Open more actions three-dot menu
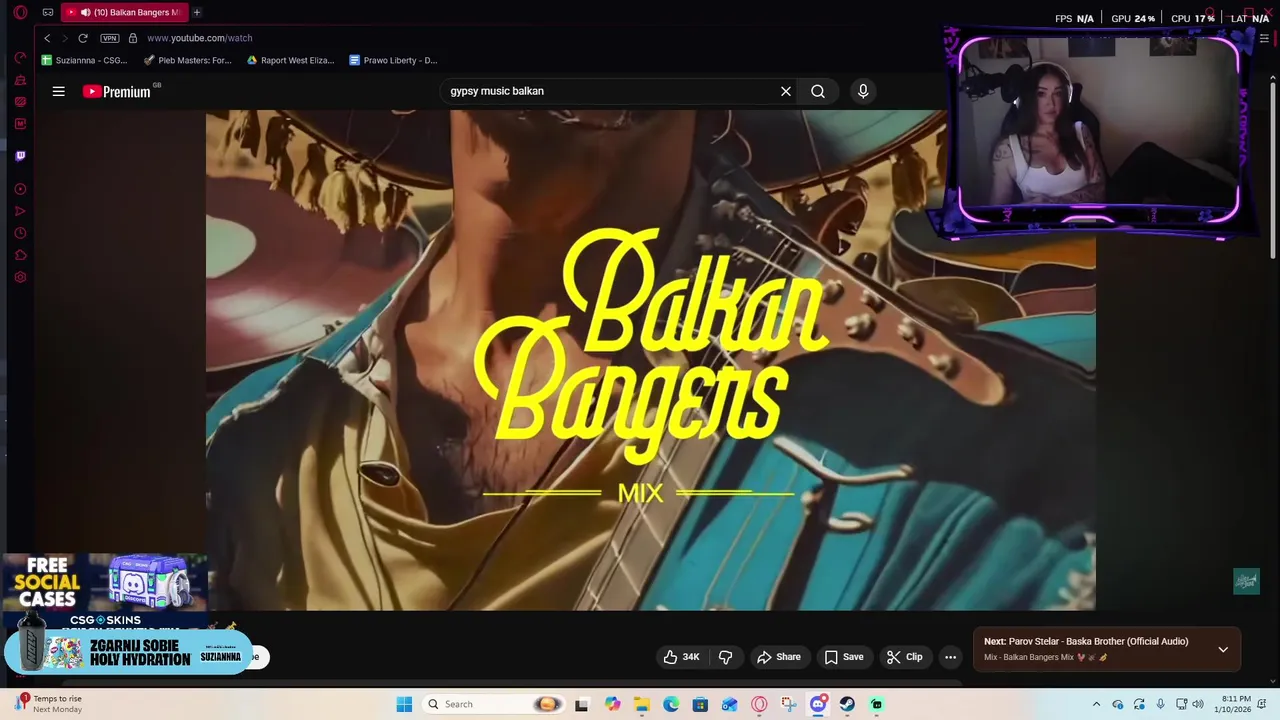The height and width of the screenshot is (720, 1280). pyautogui.click(x=950, y=657)
